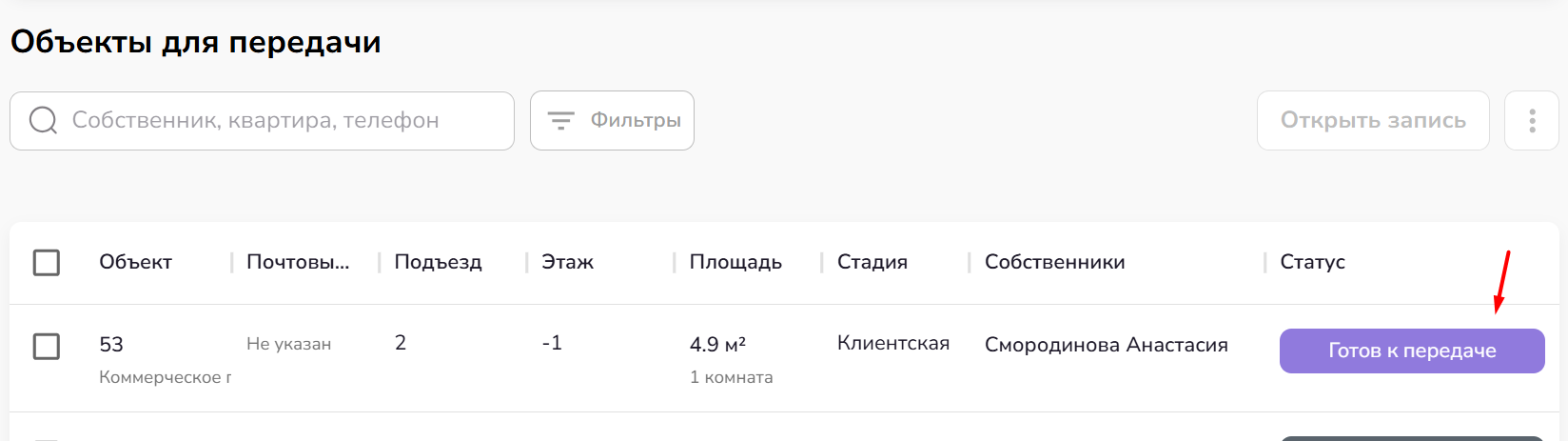This screenshot has height=441, width=1568.
Task: Toggle the select-all checkbox in header
Action: tap(47, 262)
